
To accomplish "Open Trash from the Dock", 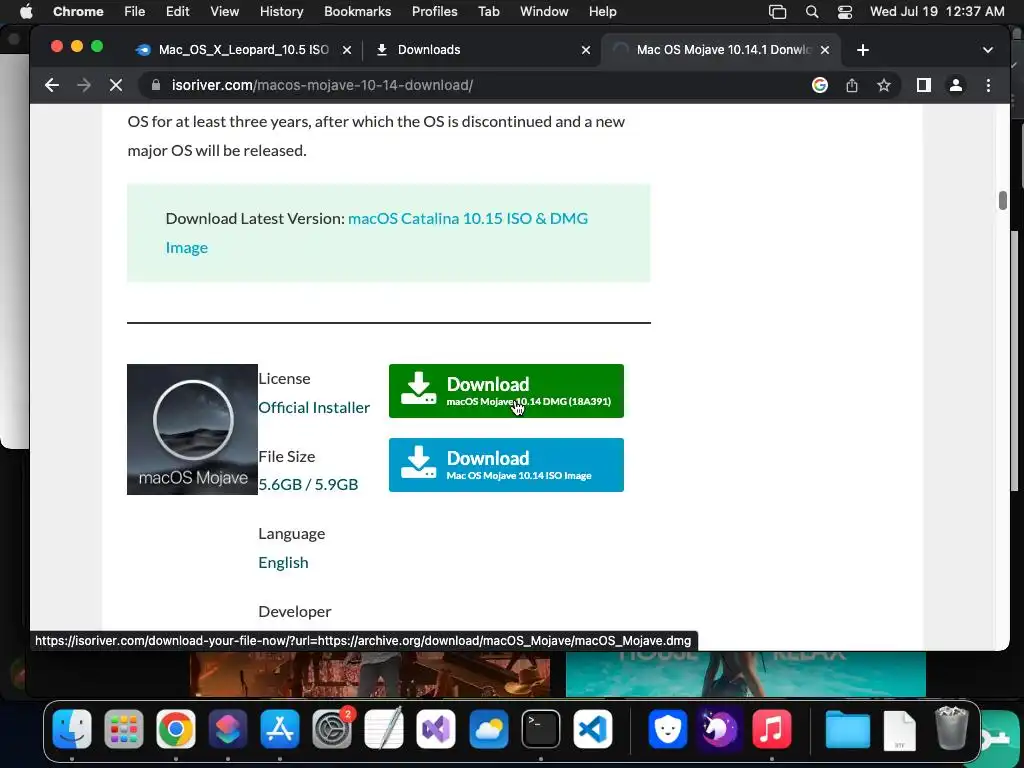I will [952, 729].
